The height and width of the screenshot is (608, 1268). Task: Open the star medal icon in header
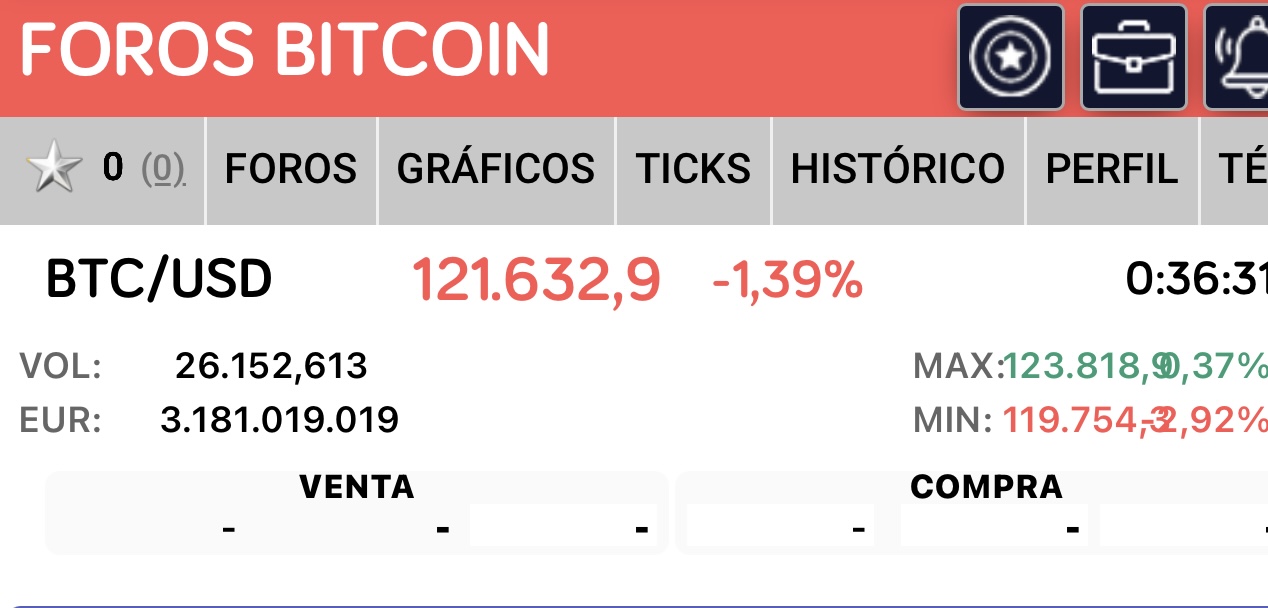(1011, 57)
